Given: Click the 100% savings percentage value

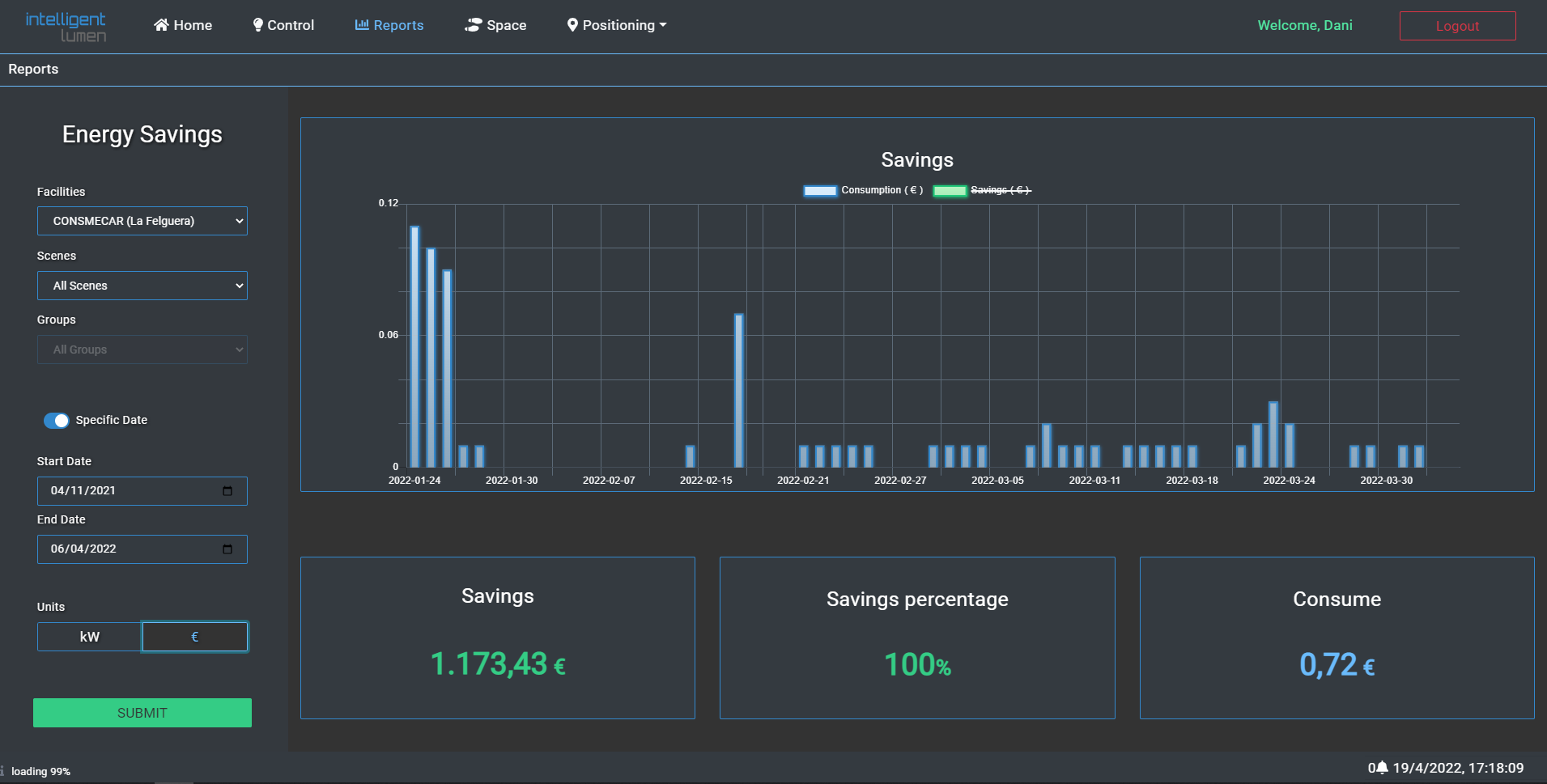Looking at the screenshot, I should point(917,665).
